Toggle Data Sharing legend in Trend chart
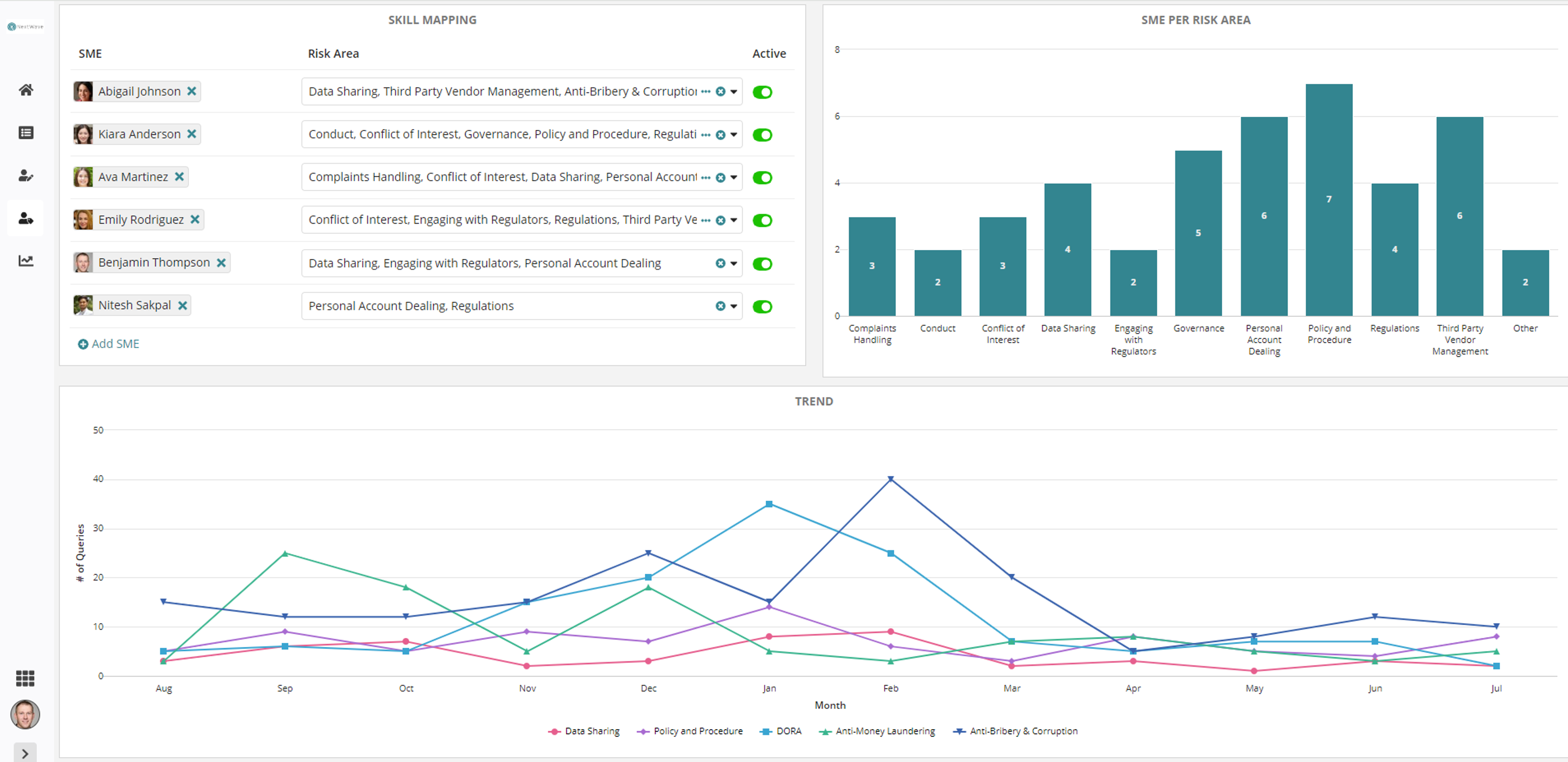 tap(584, 731)
